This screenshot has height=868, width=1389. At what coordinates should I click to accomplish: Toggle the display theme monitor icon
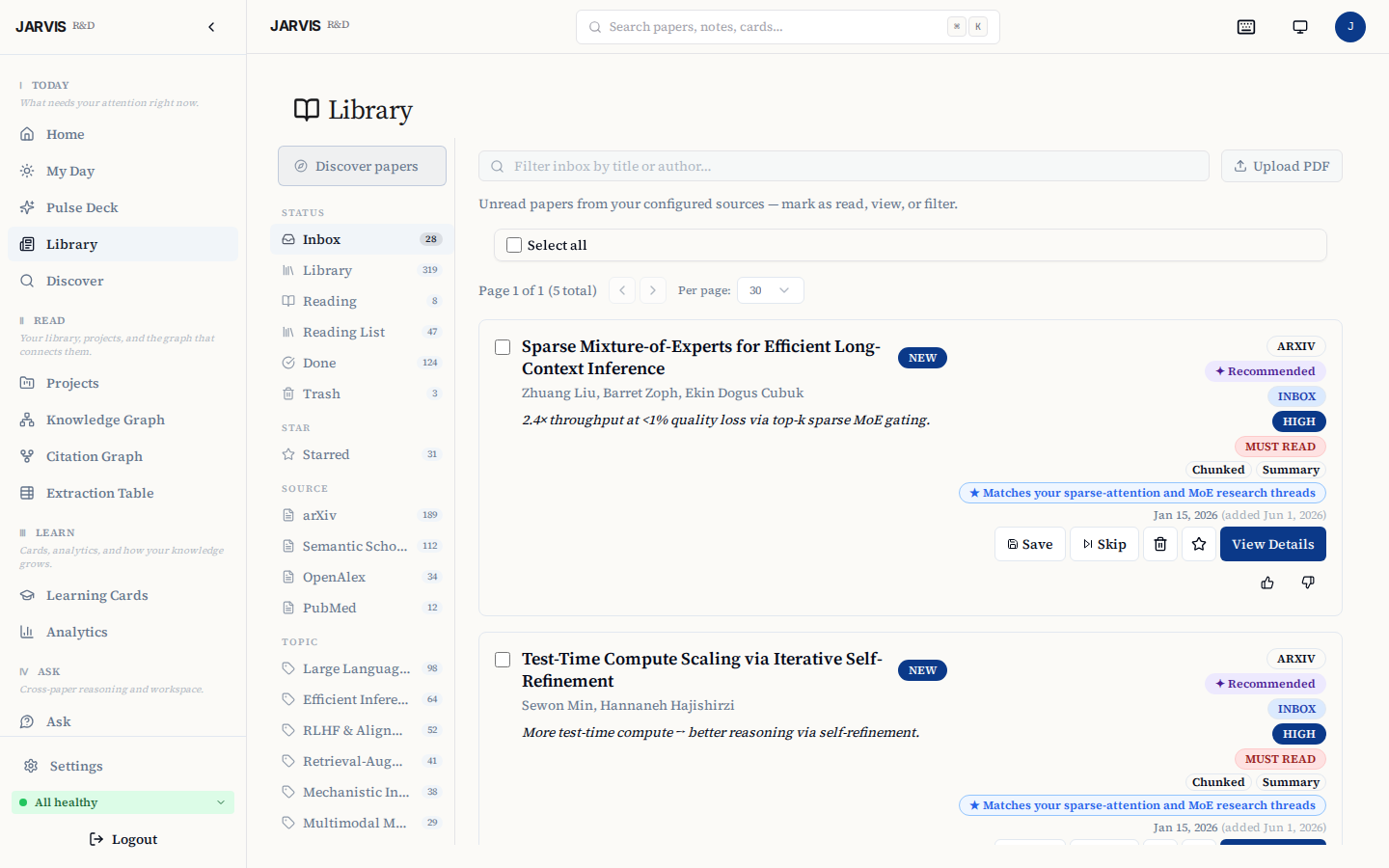(1300, 27)
